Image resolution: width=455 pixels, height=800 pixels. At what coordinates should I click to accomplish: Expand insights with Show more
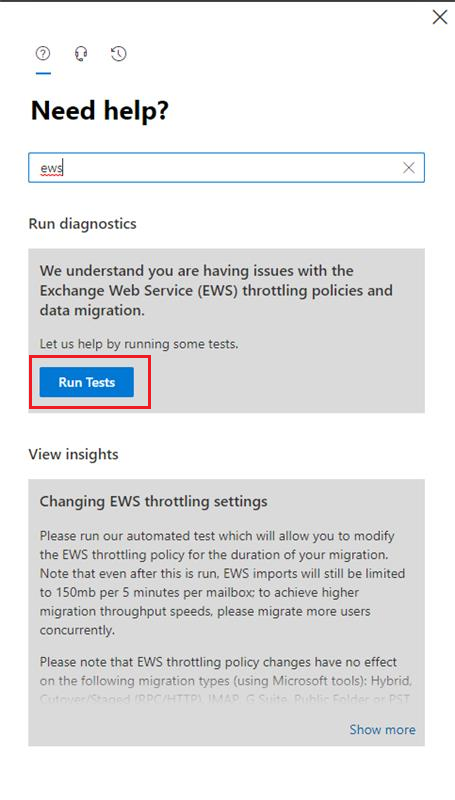pos(383,730)
